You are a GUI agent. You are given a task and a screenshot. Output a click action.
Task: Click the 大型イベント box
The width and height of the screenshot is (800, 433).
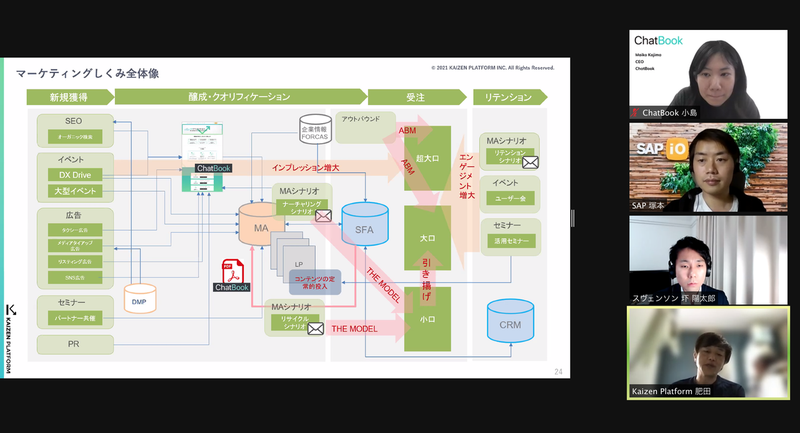point(75,191)
